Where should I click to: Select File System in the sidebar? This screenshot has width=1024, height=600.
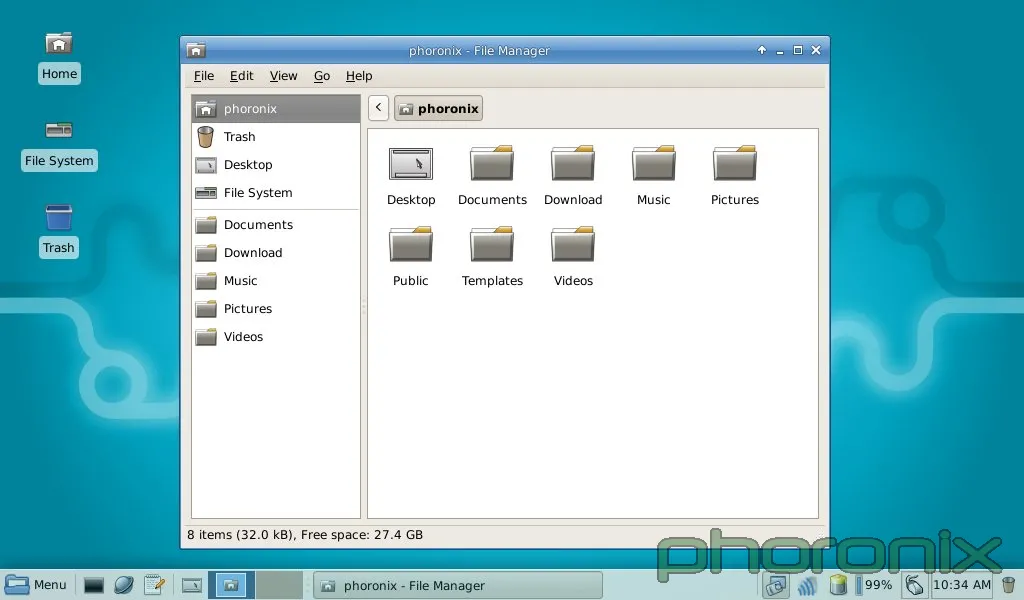(276, 193)
